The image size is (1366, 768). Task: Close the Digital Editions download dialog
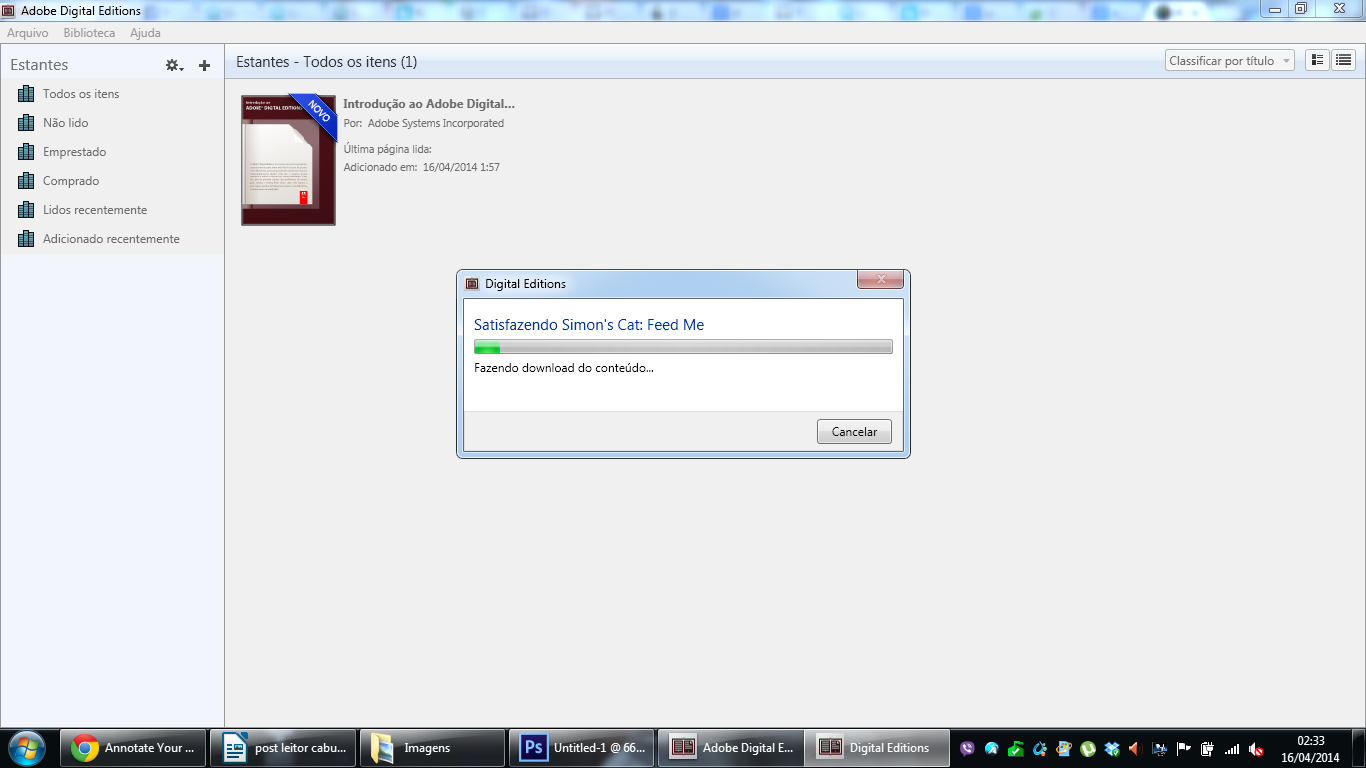(x=880, y=281)
